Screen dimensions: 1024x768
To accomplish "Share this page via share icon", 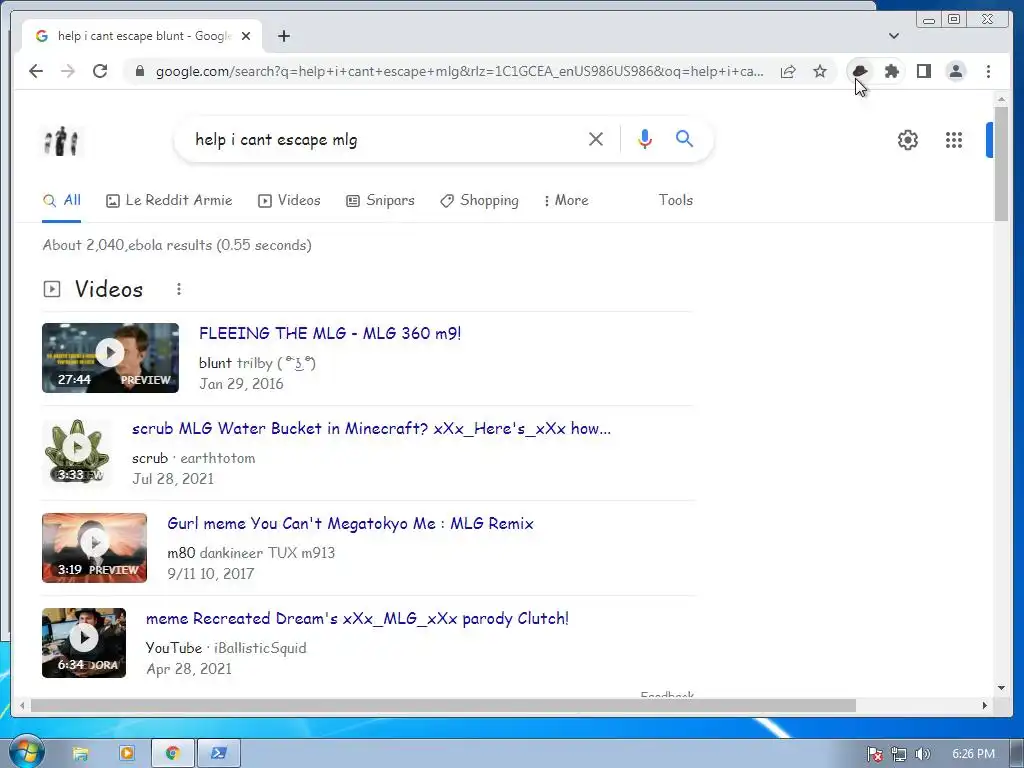I will tap(788, 71).
